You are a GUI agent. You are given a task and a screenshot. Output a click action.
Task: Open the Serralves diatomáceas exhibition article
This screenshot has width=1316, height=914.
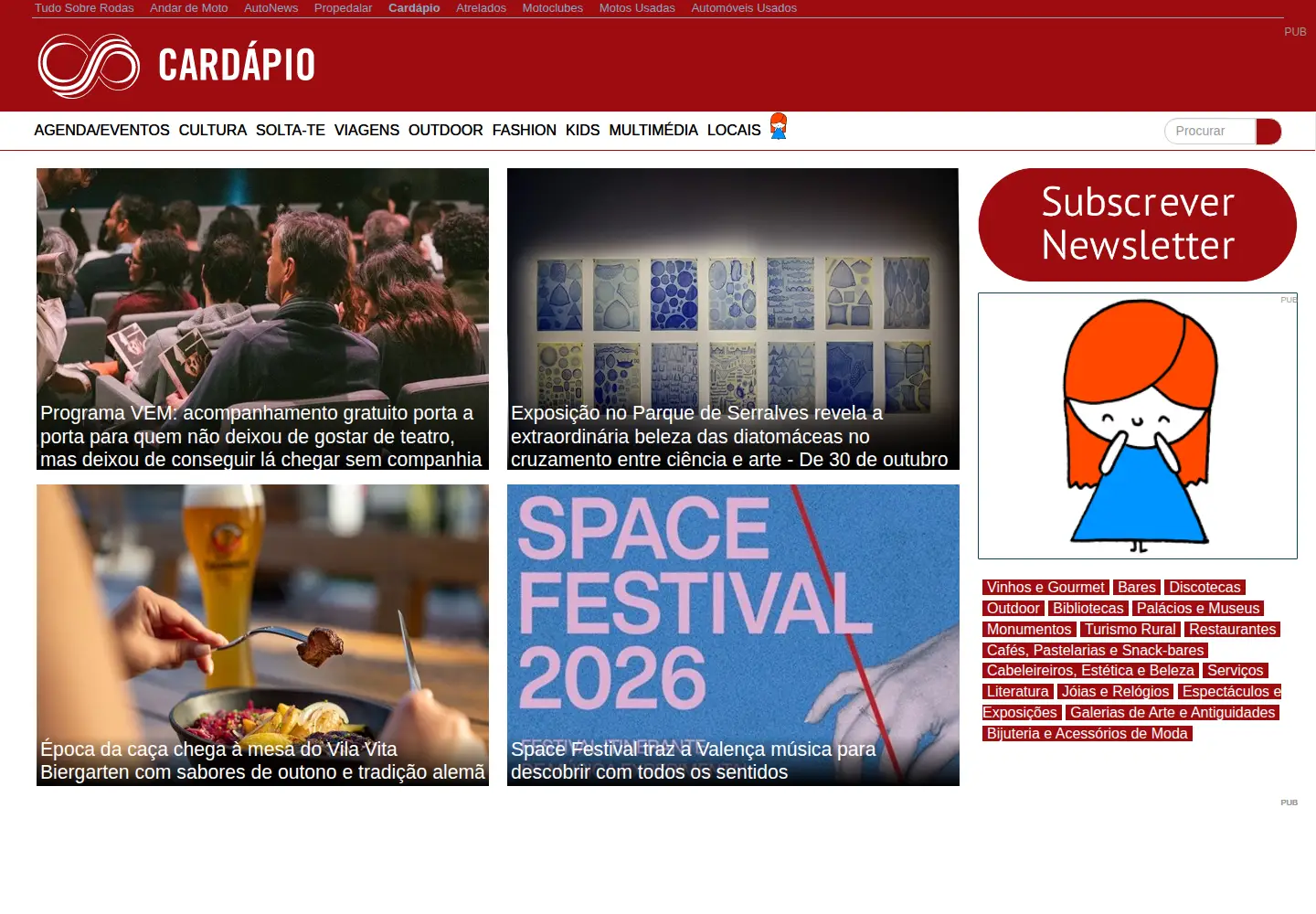pyautogui.click(x=733, y=319)
